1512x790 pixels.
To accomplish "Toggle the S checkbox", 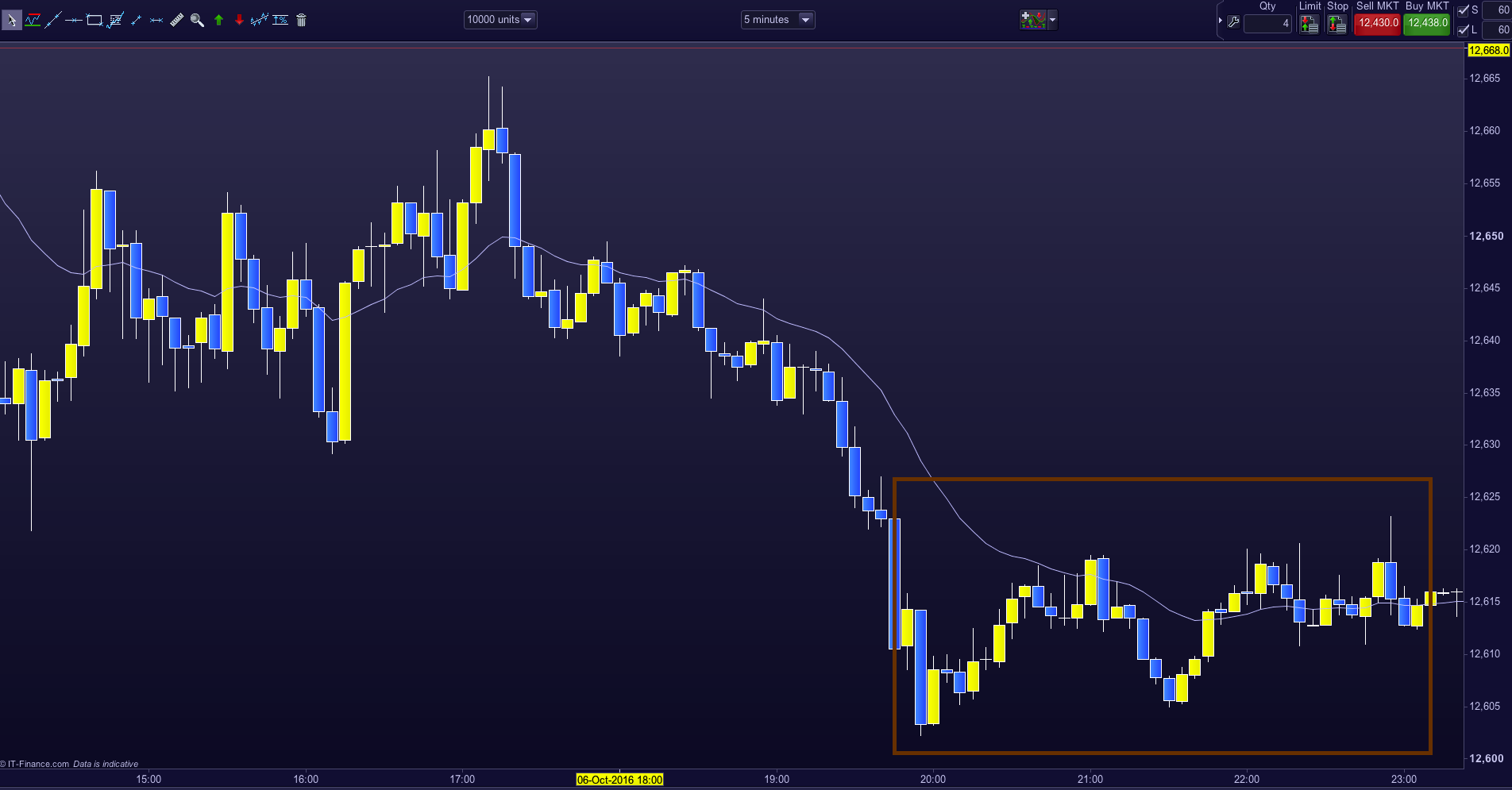I will click(x=1464, y=10).
